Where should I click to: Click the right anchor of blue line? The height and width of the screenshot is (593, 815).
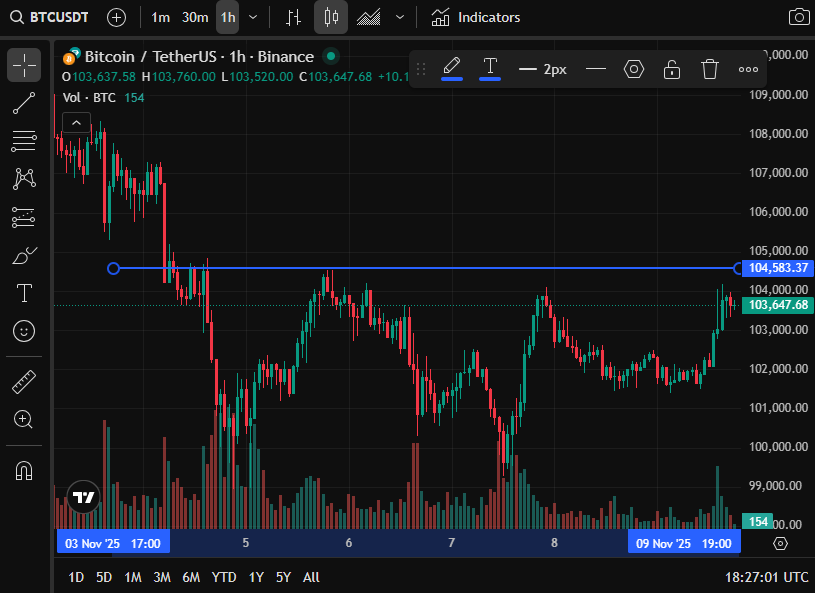(x=738, y=268)
